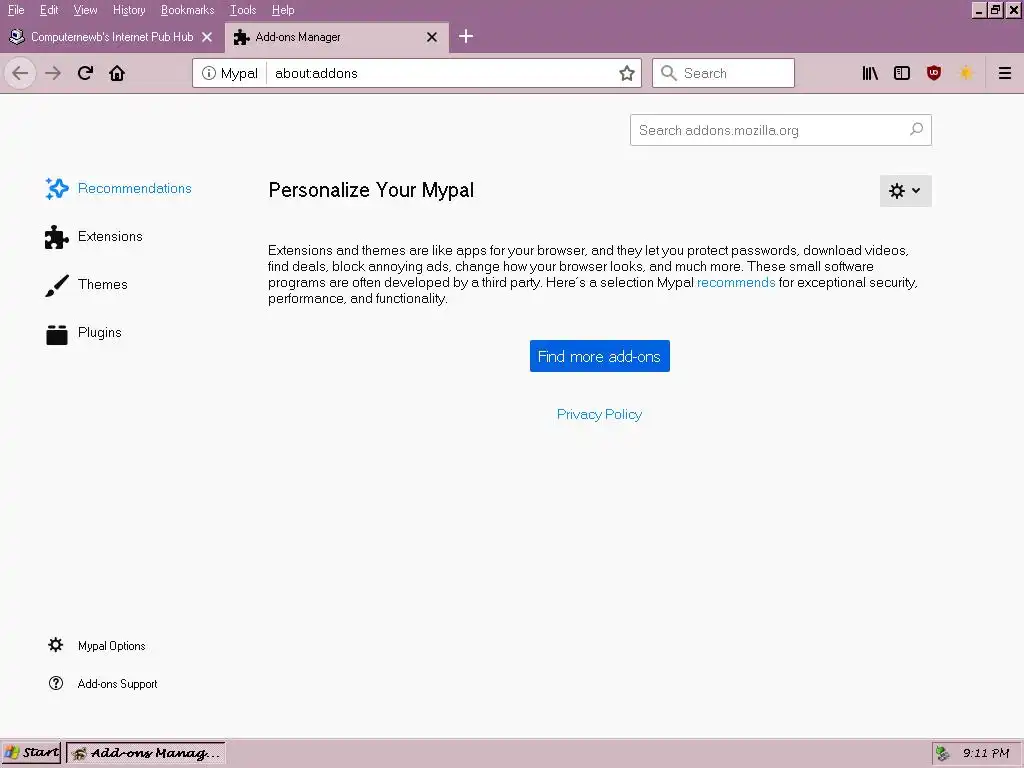Viewport: 1024px width, 768px height.
Task: Expand the gear tools dropdown
Action: (x=905, y=191)
